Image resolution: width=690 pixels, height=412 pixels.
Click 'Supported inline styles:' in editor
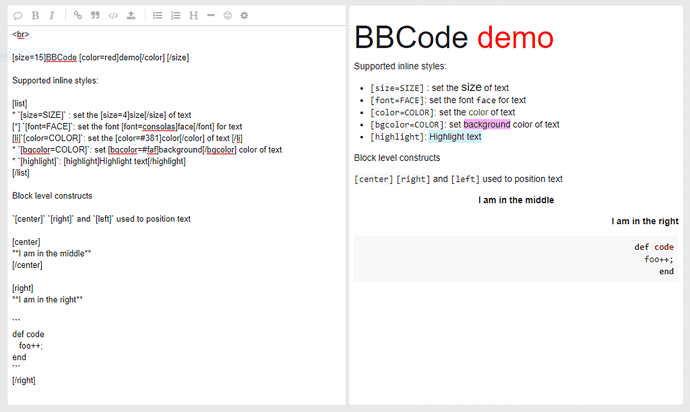click(55, 81)
